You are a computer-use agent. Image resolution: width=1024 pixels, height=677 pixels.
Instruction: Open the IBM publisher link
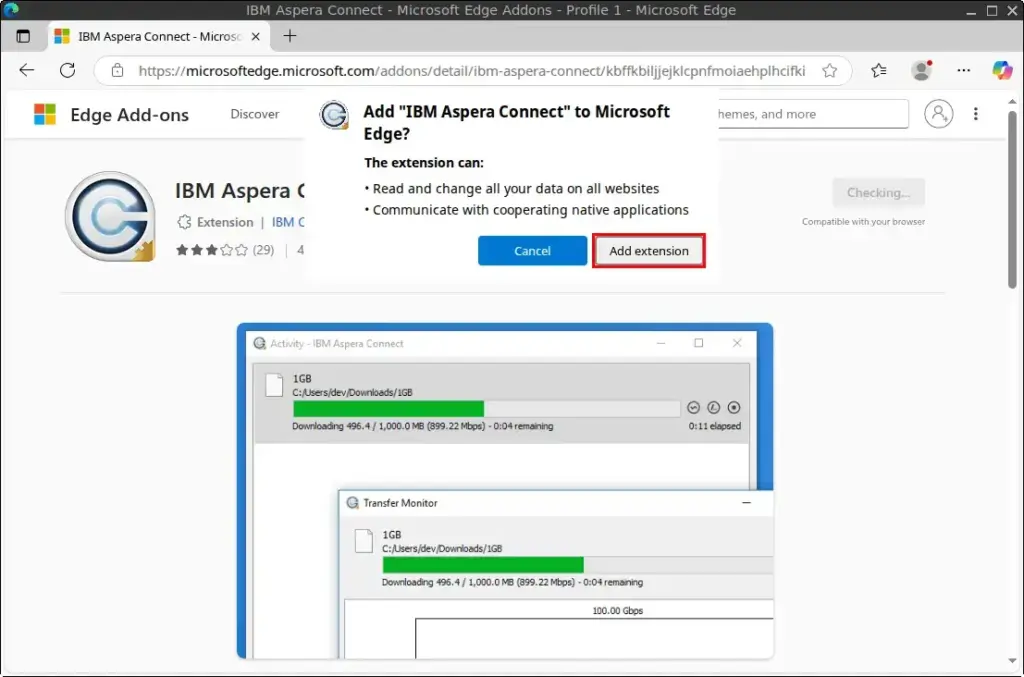tap(288, 222)
